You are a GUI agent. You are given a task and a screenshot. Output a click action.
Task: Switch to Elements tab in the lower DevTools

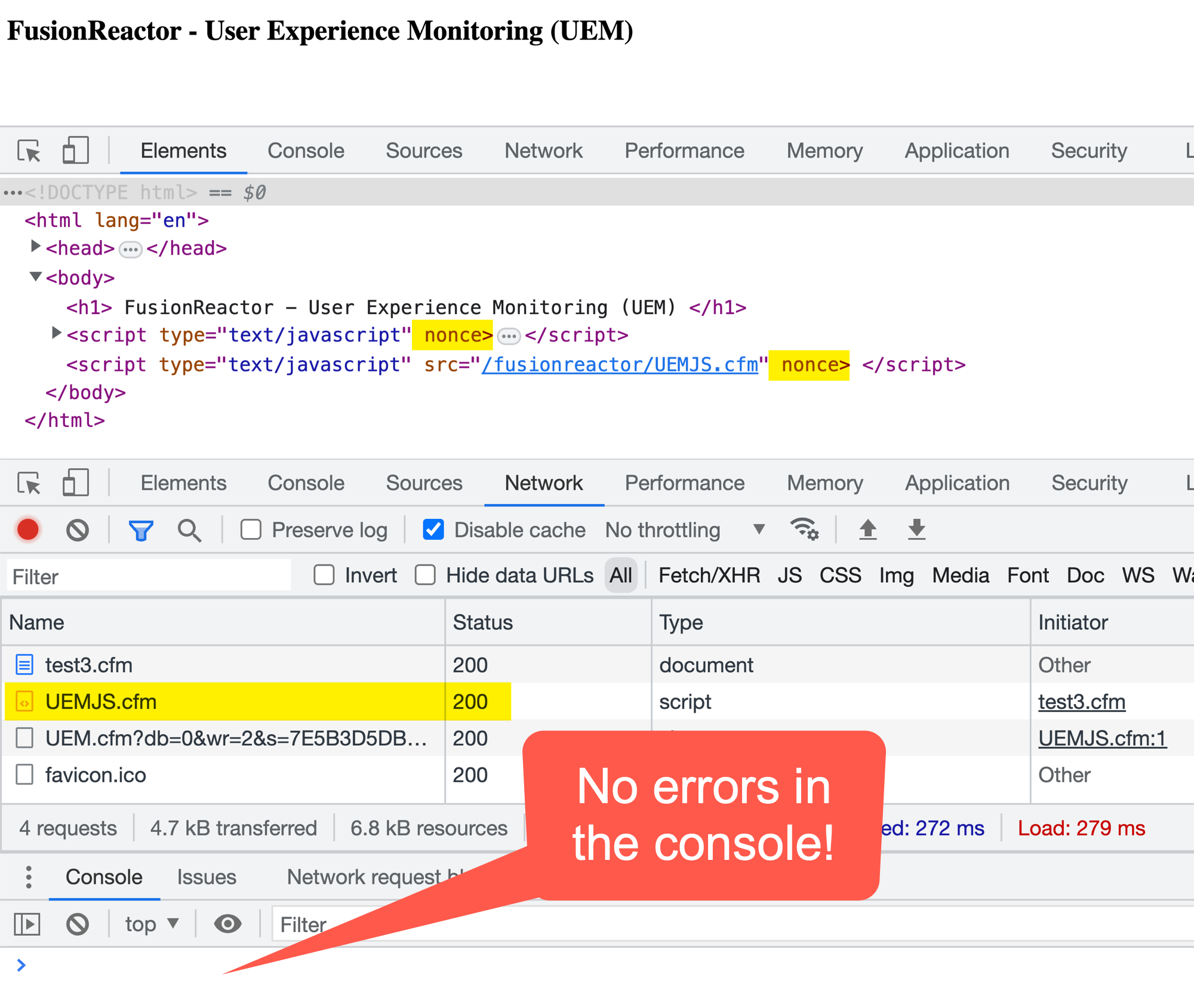tap(183, 483)
